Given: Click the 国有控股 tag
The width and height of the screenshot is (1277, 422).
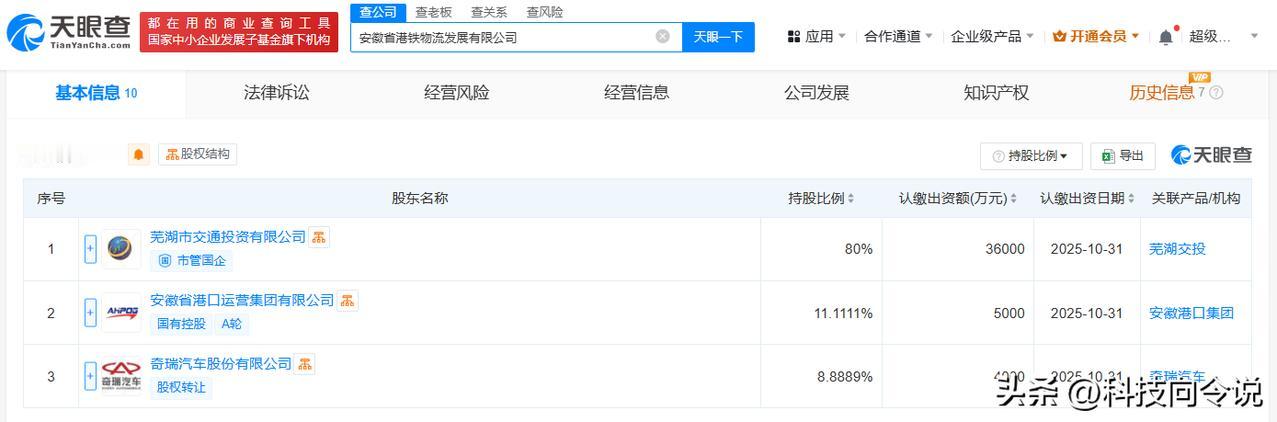Looking at the screenshot, I should point(181,324).
